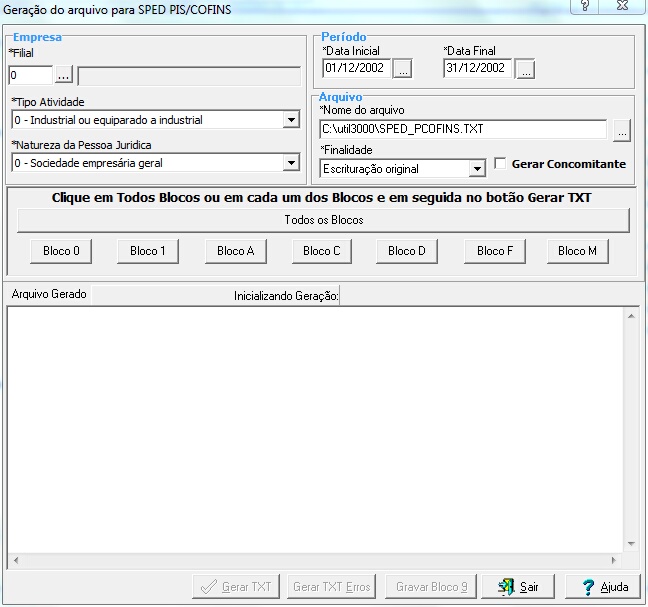Click the Data Final date field
The image size is (648, 607).
coord(477,68)
